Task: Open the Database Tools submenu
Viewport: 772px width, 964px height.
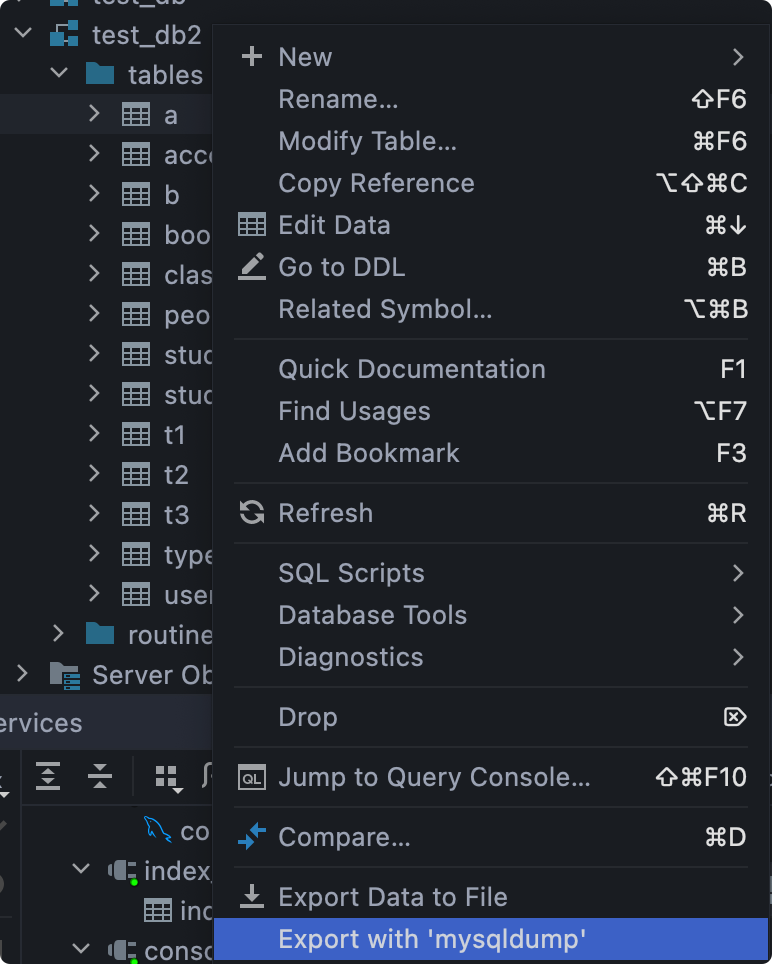Action: tap(372, 615)
